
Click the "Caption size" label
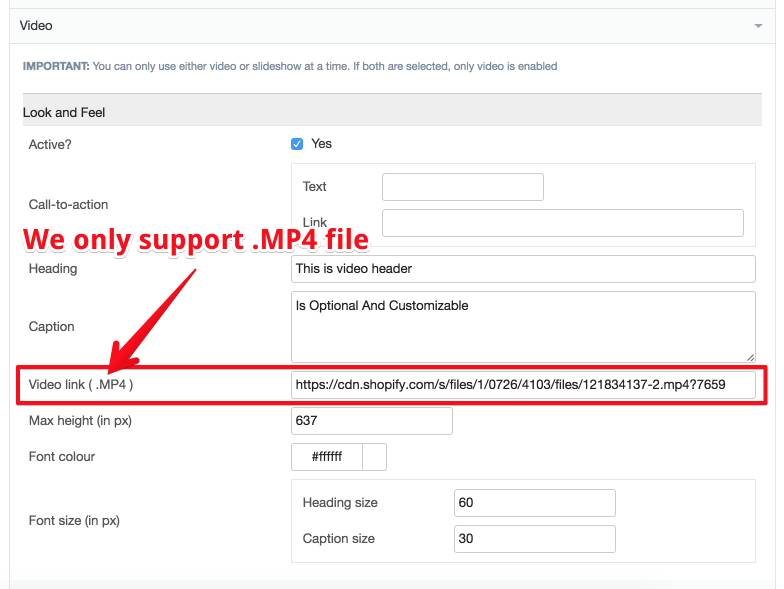click(338, 538)
